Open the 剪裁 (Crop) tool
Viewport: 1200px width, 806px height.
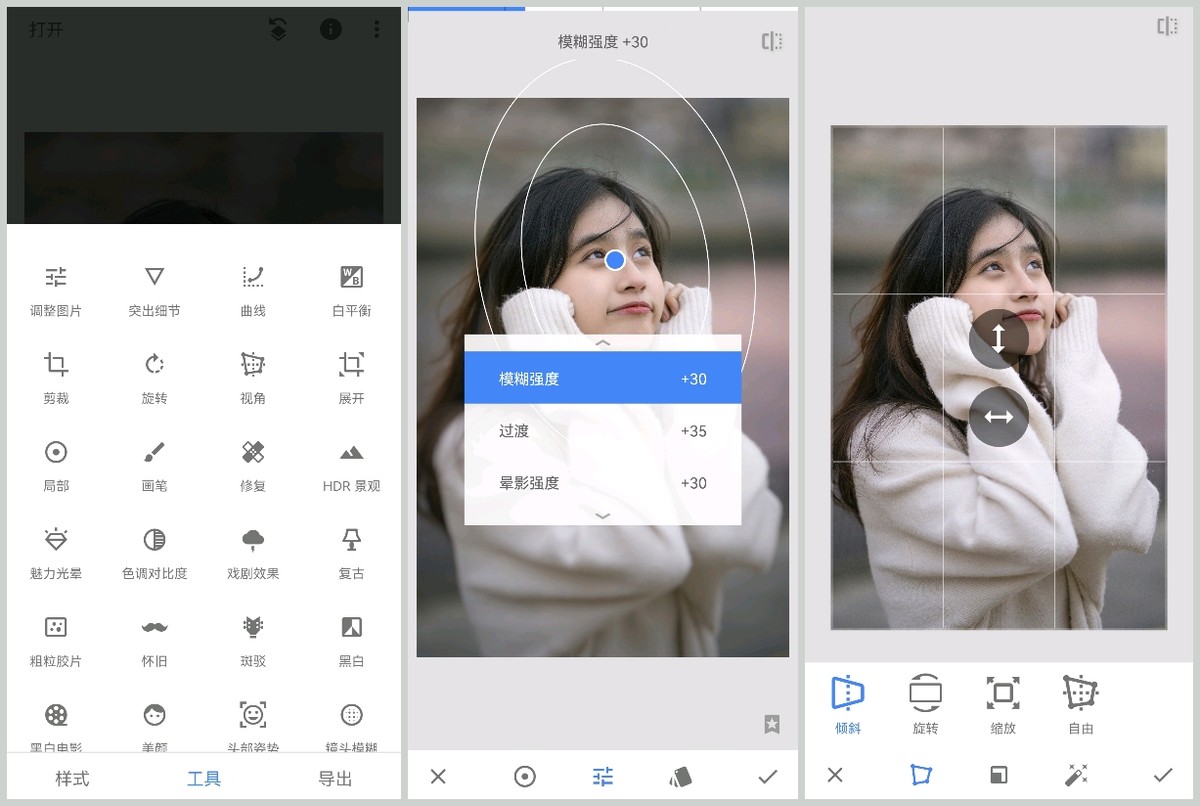pyautogui.click(x=55, y=375)
